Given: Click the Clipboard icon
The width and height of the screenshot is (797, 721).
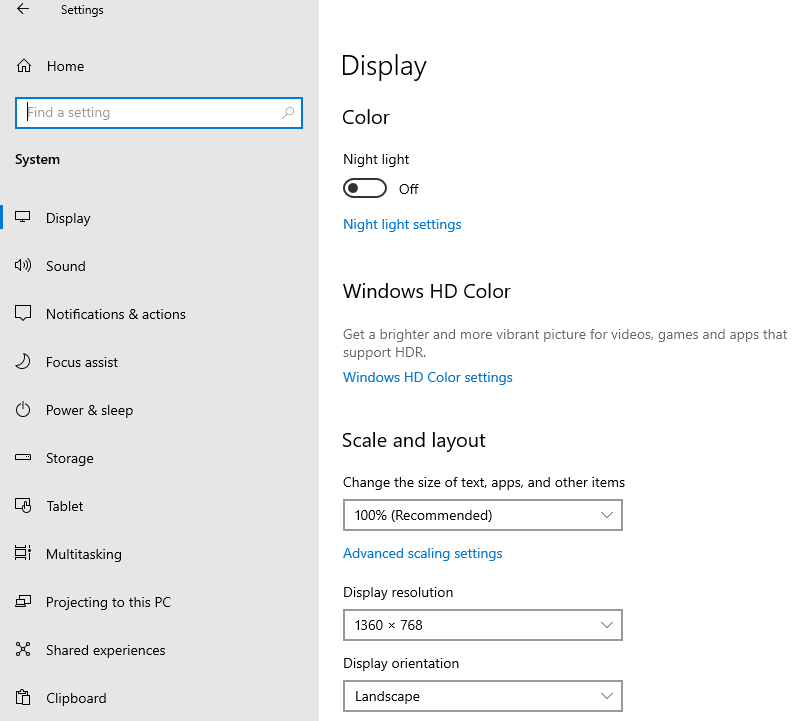Looking at the screenshot, I should (x=23, y=697).
